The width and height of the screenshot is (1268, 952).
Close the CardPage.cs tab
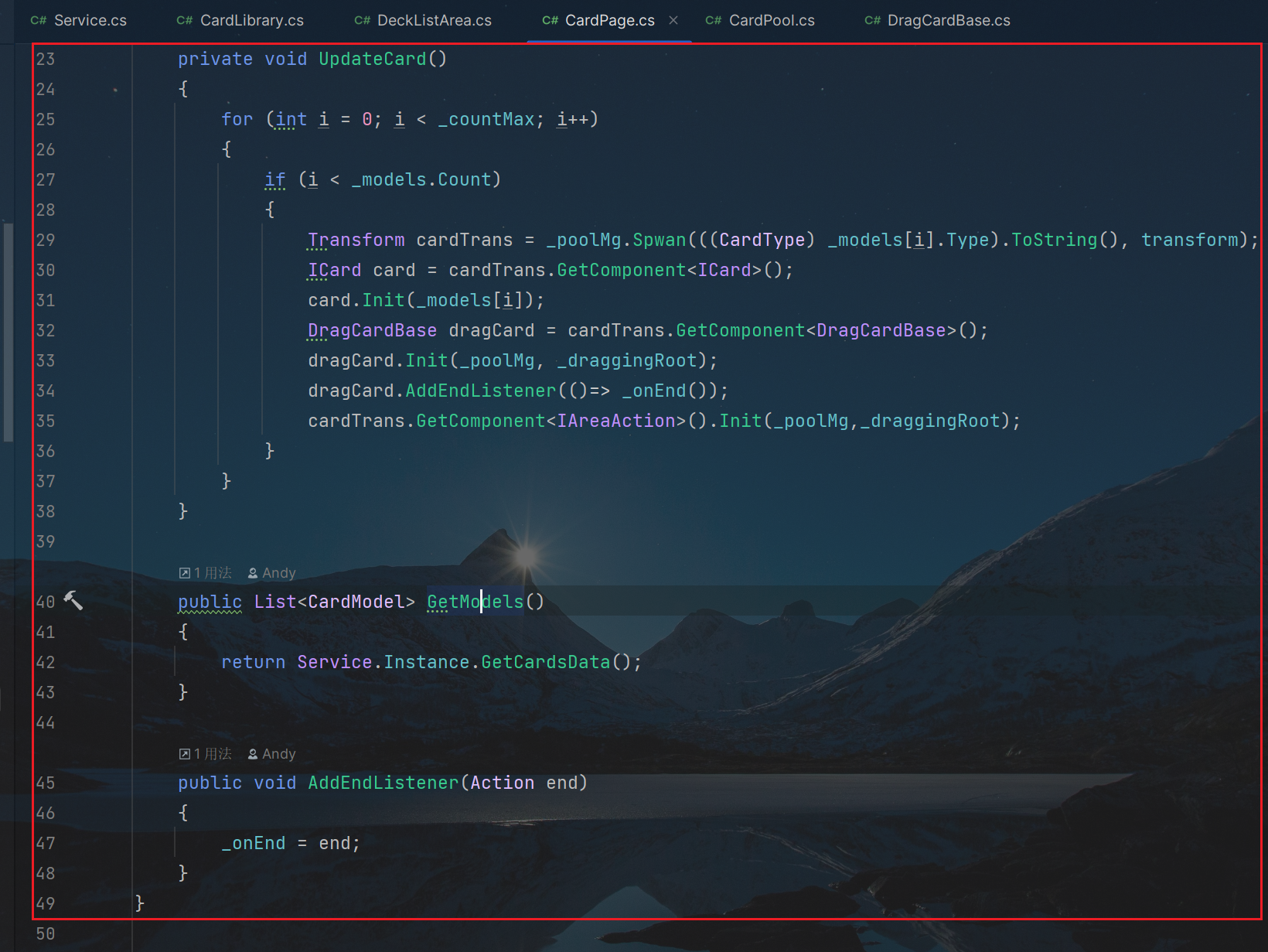coord(673,20)
